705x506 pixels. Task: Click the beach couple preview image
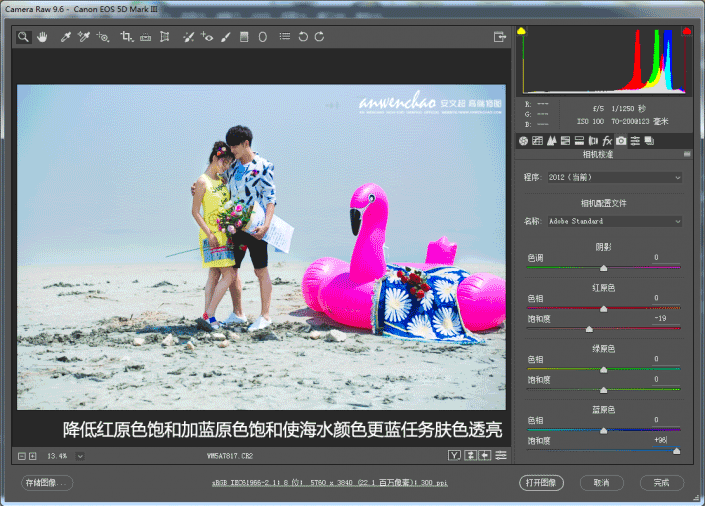click(x=261, y=247)
